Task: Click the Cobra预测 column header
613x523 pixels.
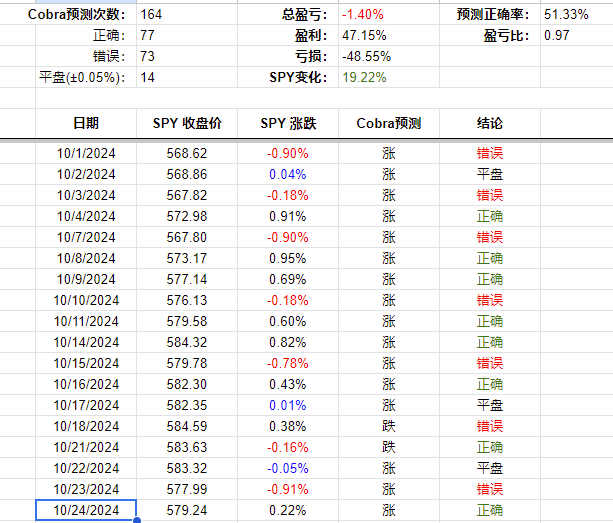Action: click(389, 123)
